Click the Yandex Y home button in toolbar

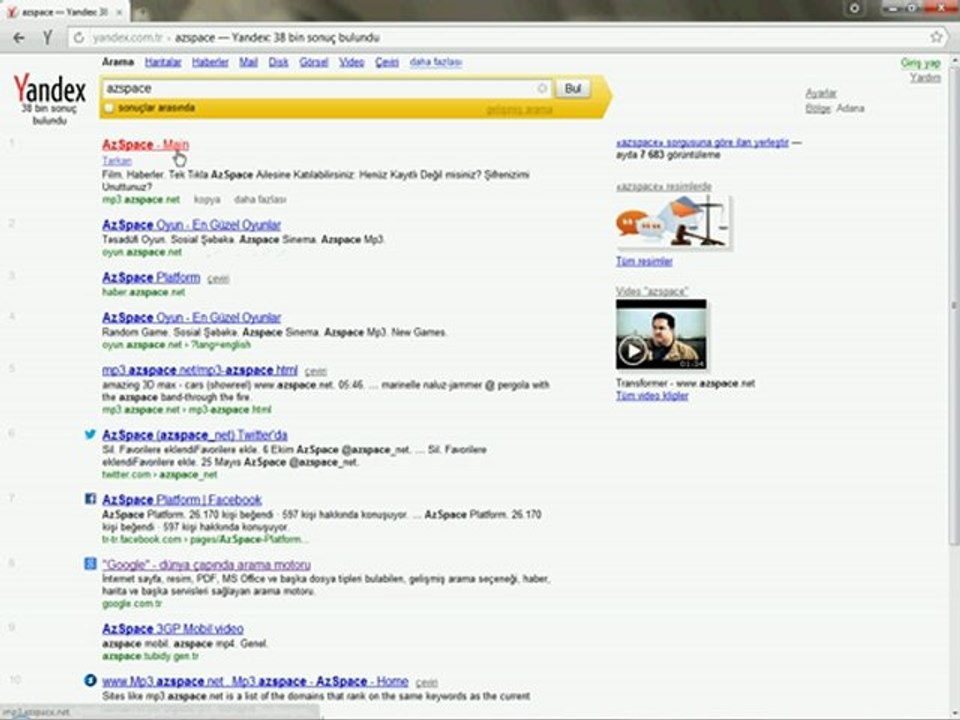coord(48,37)
